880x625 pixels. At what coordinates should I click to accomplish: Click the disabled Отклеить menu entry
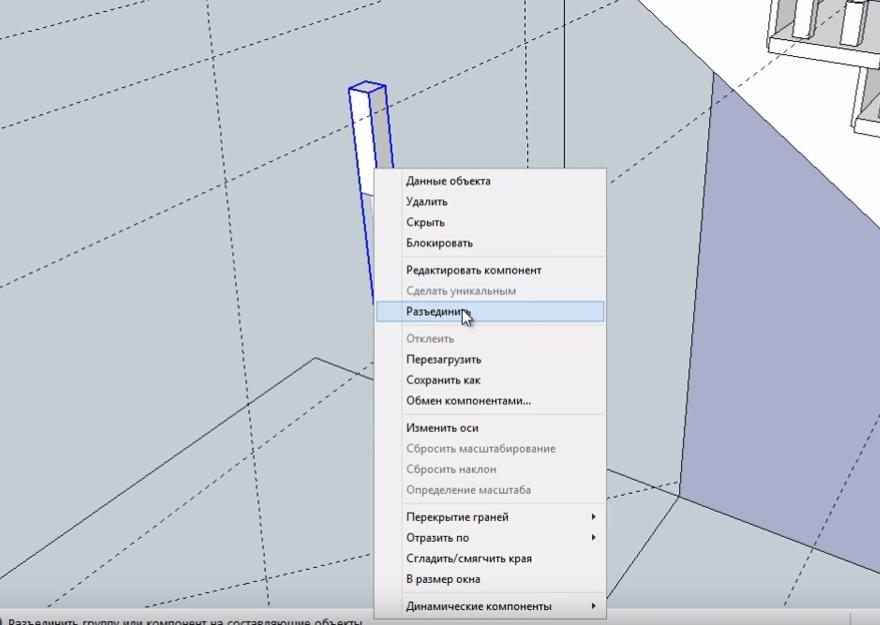pos(429,339)
